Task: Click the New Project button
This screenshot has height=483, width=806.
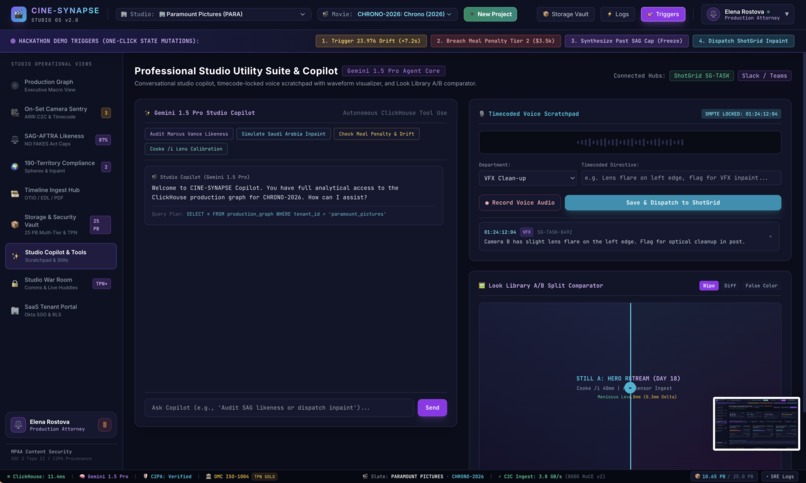Action: 490,14
